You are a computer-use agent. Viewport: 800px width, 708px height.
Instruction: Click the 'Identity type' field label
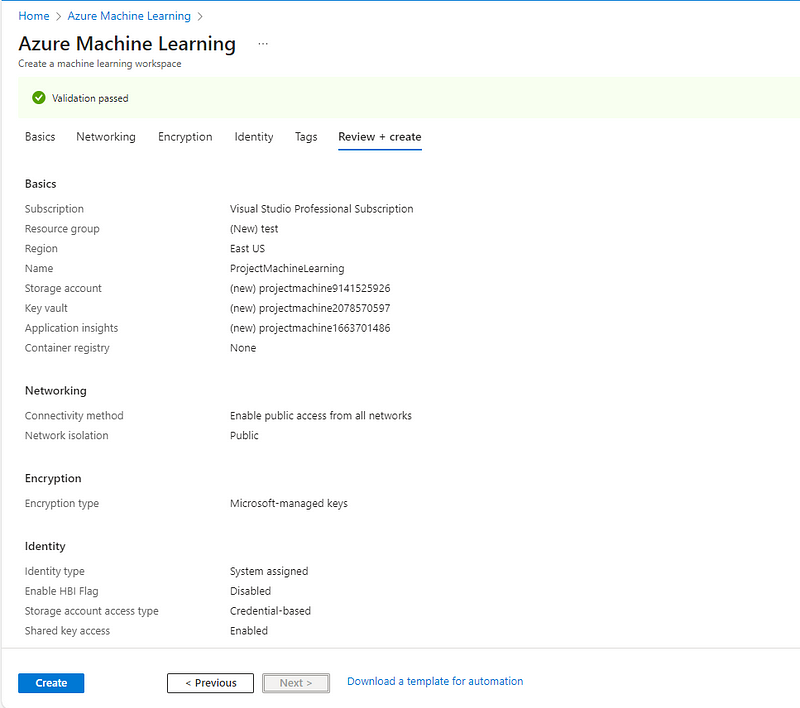55,571
